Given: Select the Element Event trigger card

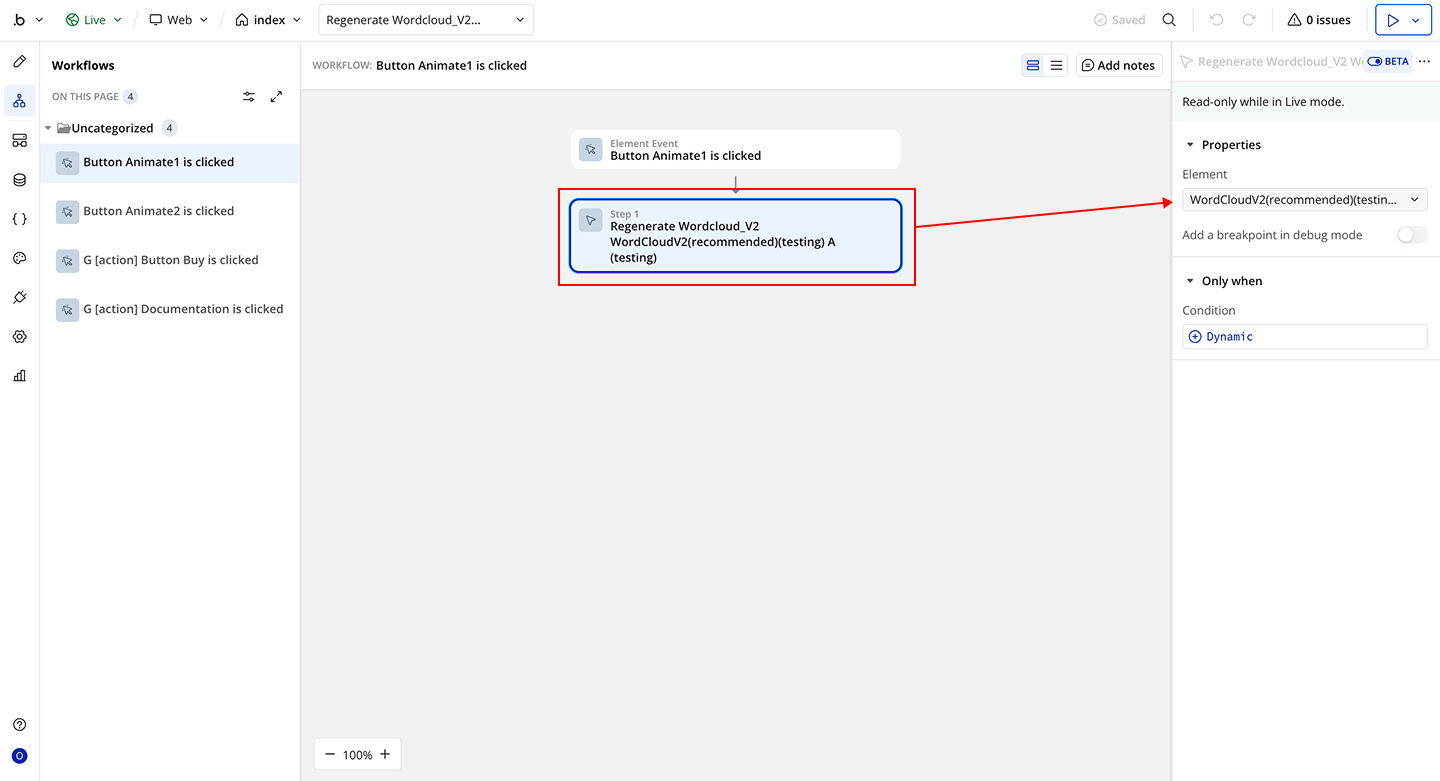Looking at the screenshot, I should [736, 150].
